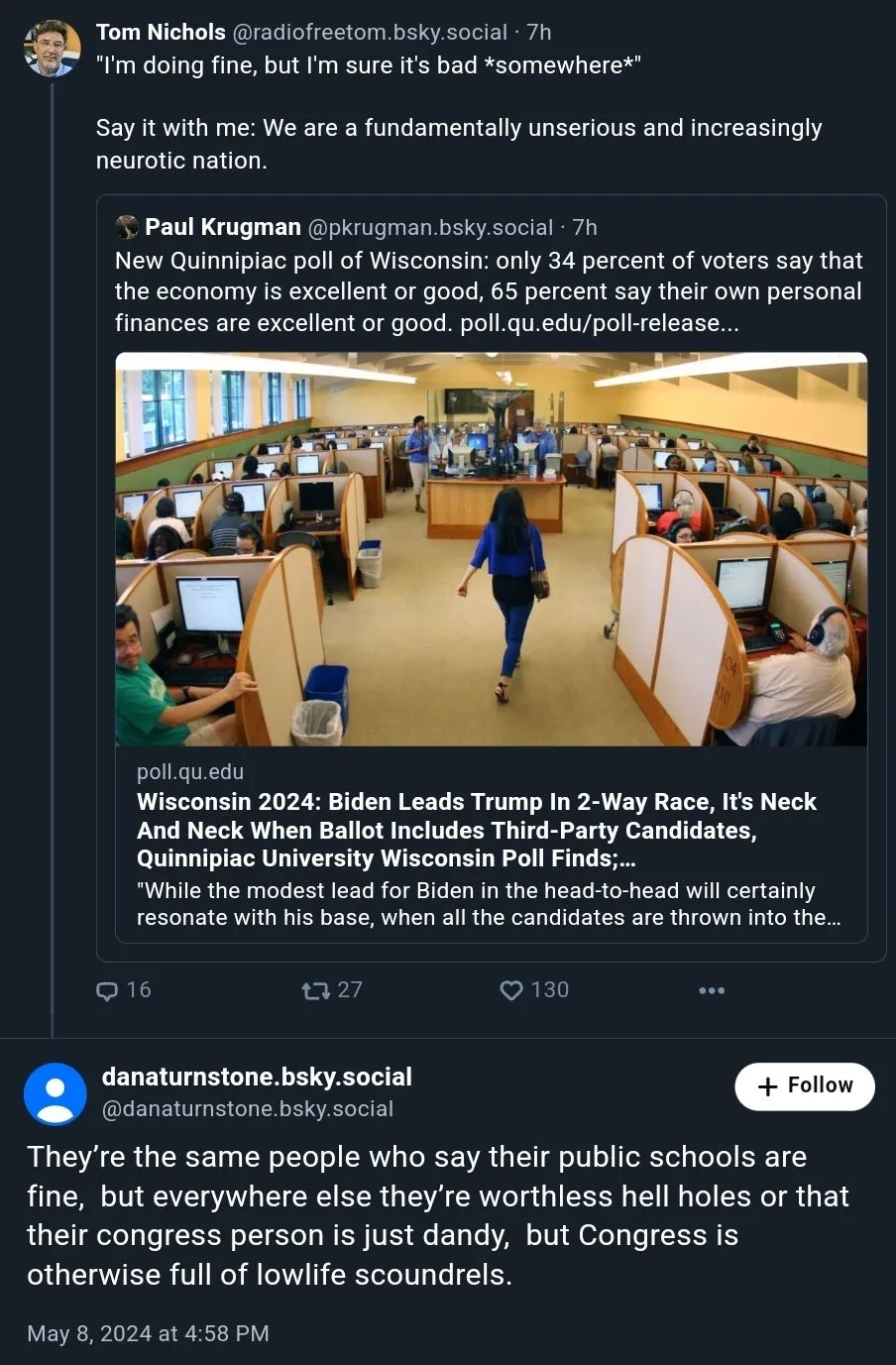Click Tom Nichols' profile avatar
The width and height of the screenshot is (896, 1365).
(52, 49)
